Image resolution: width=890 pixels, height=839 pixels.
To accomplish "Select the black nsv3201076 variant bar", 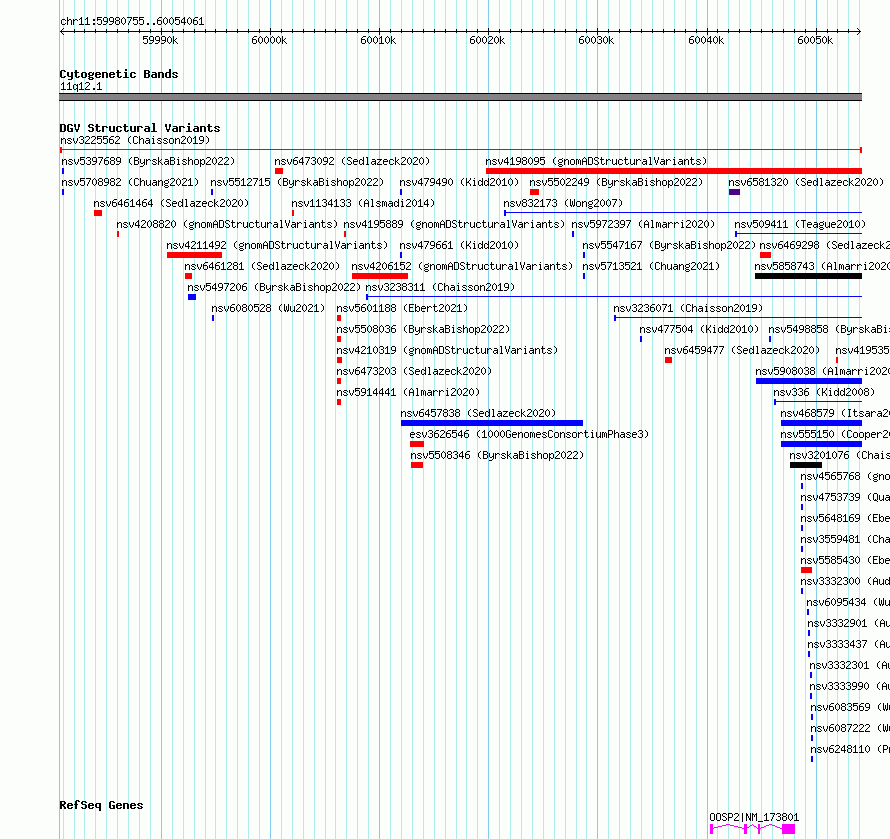I will 805,465.
